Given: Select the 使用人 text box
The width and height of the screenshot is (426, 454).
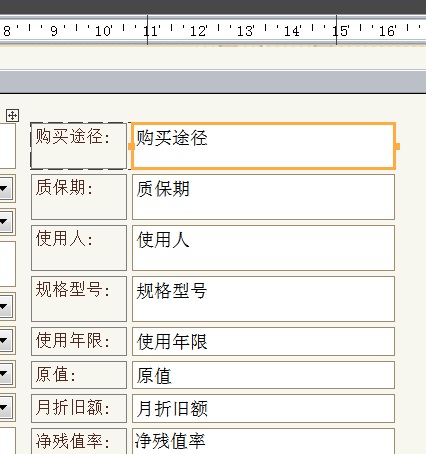Looking at the screenshot, I should pyautogui.click(x=263, y=248).
